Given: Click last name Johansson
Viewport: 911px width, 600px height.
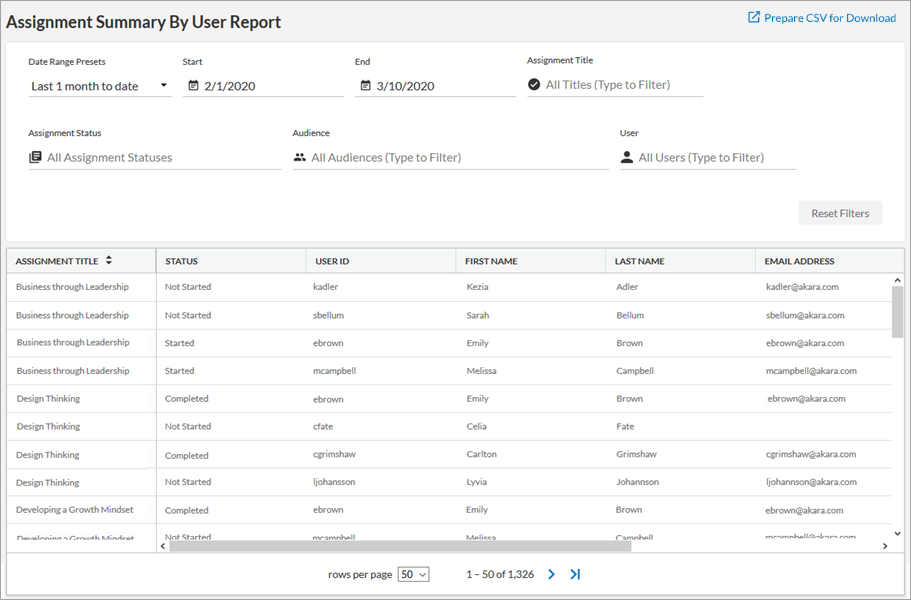Looking at the screenshot, I should point(638,482).
